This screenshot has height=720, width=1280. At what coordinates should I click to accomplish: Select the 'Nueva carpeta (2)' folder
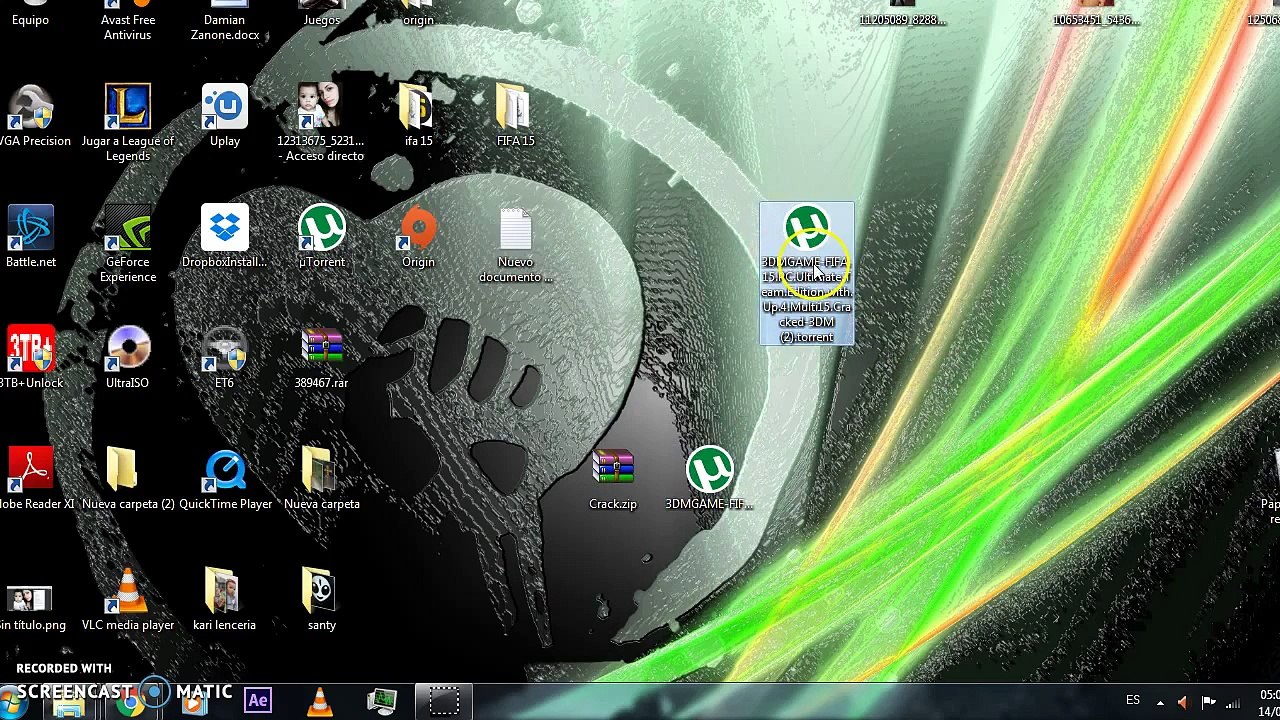128,479
